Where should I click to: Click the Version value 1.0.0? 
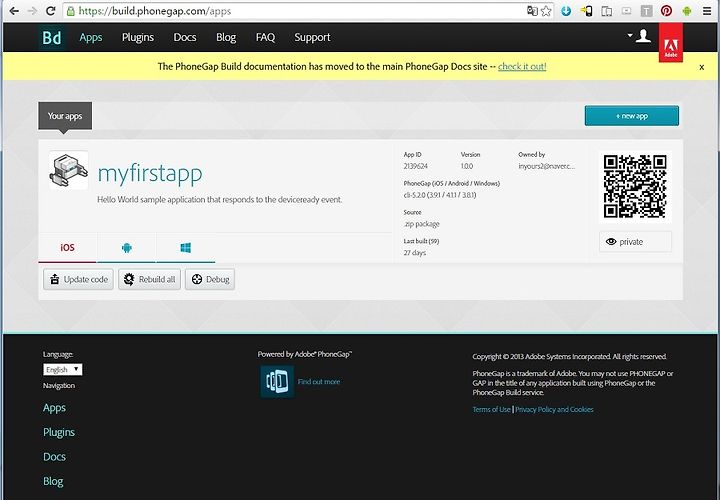pyautogui.click(x=467, y=166)
